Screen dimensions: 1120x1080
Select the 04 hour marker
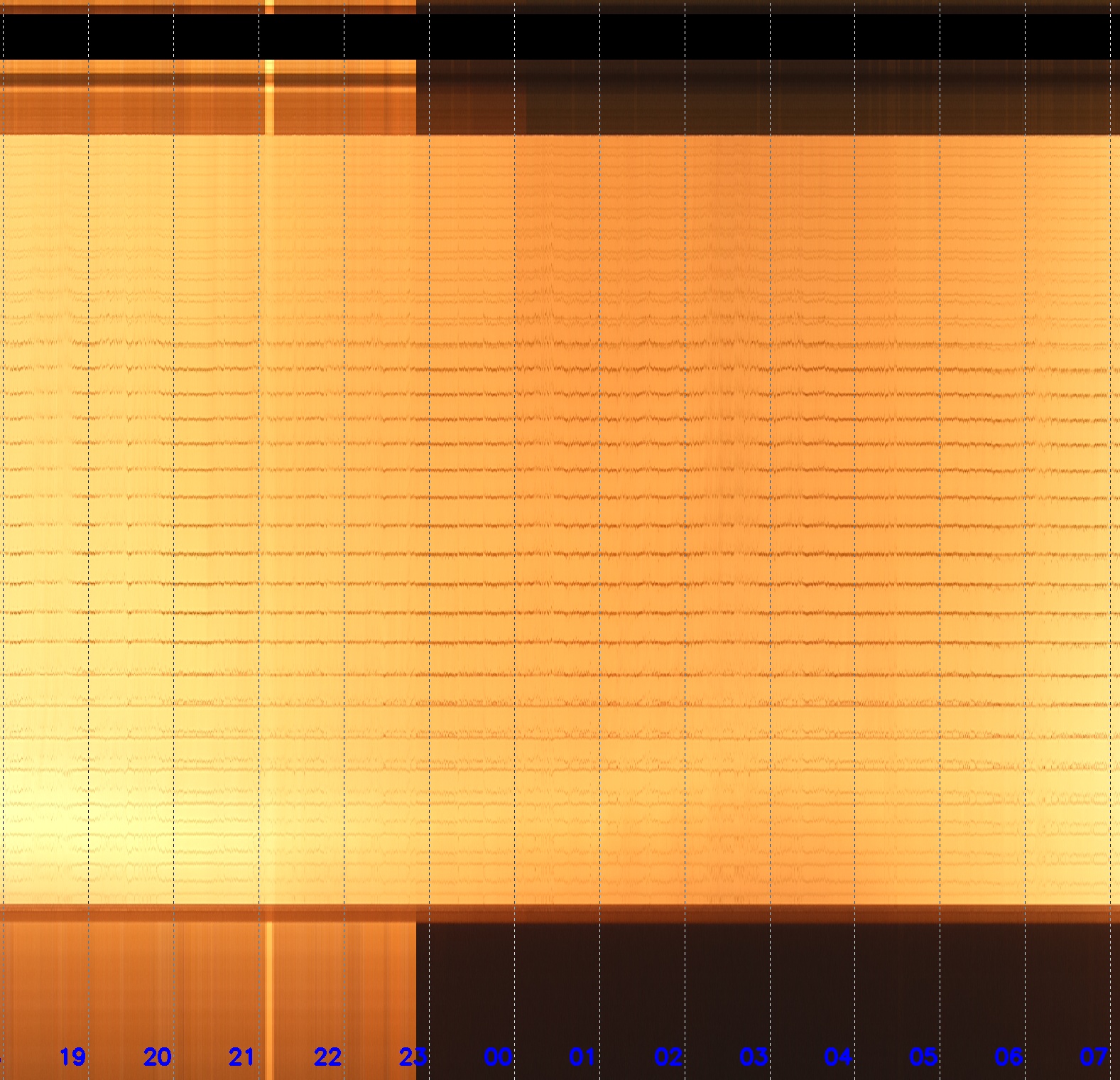[838, 1057]
